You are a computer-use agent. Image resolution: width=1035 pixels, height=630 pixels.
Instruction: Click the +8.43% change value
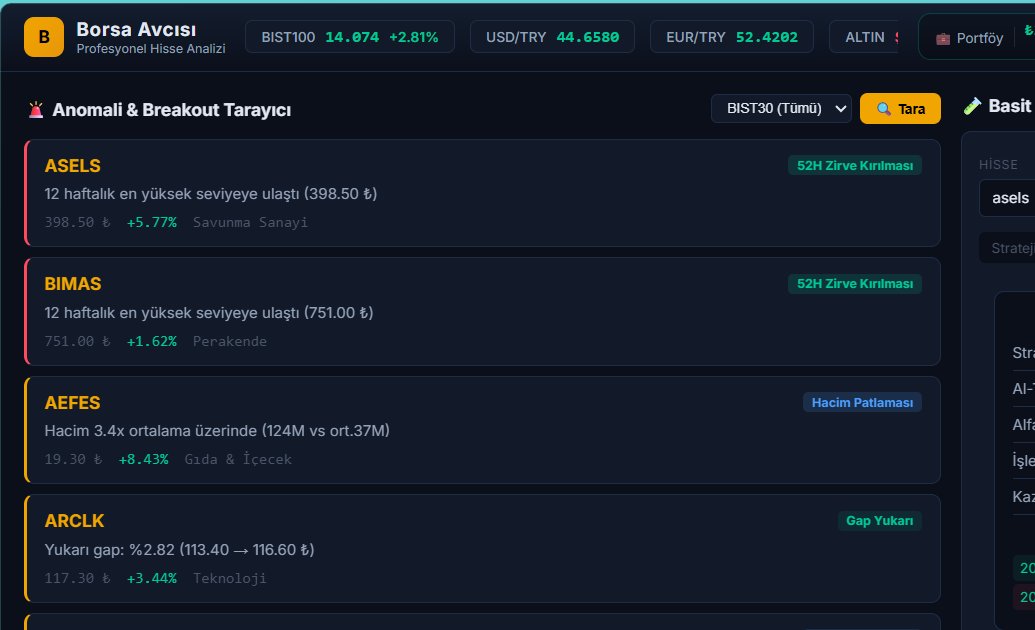(143, 460)
